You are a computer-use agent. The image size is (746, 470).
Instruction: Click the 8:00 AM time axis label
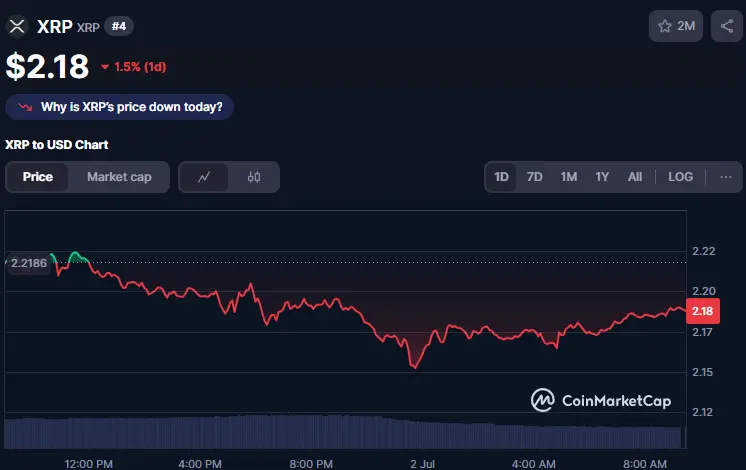(x=645, y=464)
